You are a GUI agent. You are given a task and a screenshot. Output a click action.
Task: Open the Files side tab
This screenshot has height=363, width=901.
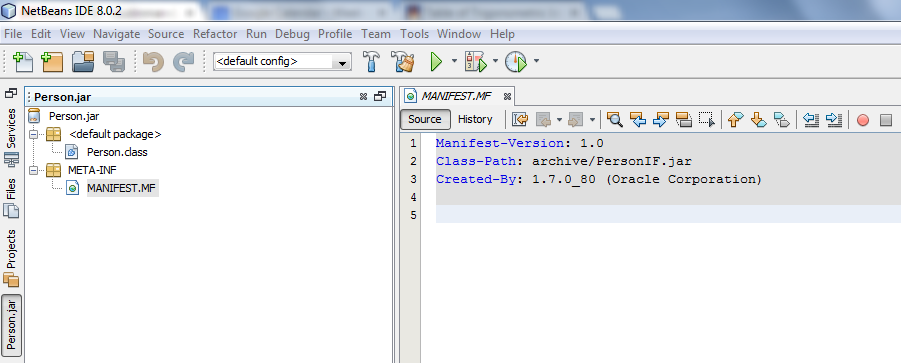[11, 198]
